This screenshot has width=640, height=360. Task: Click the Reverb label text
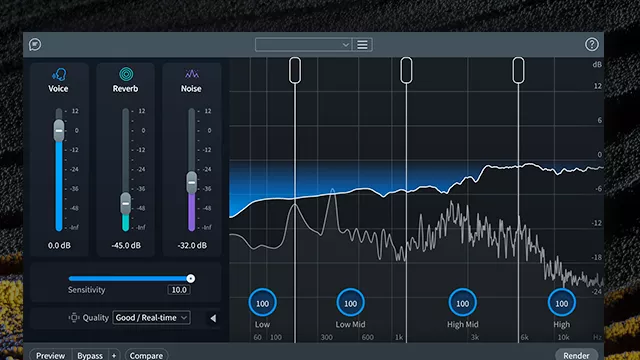pyautogui.click(x=125, y=89)
